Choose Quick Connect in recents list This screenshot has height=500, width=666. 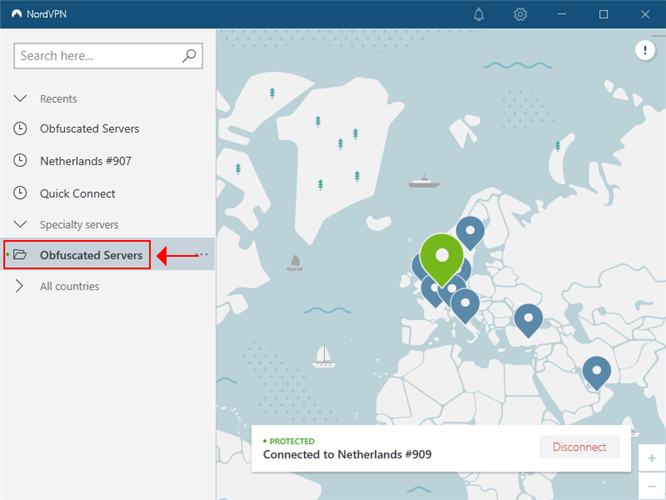point(77,194)
